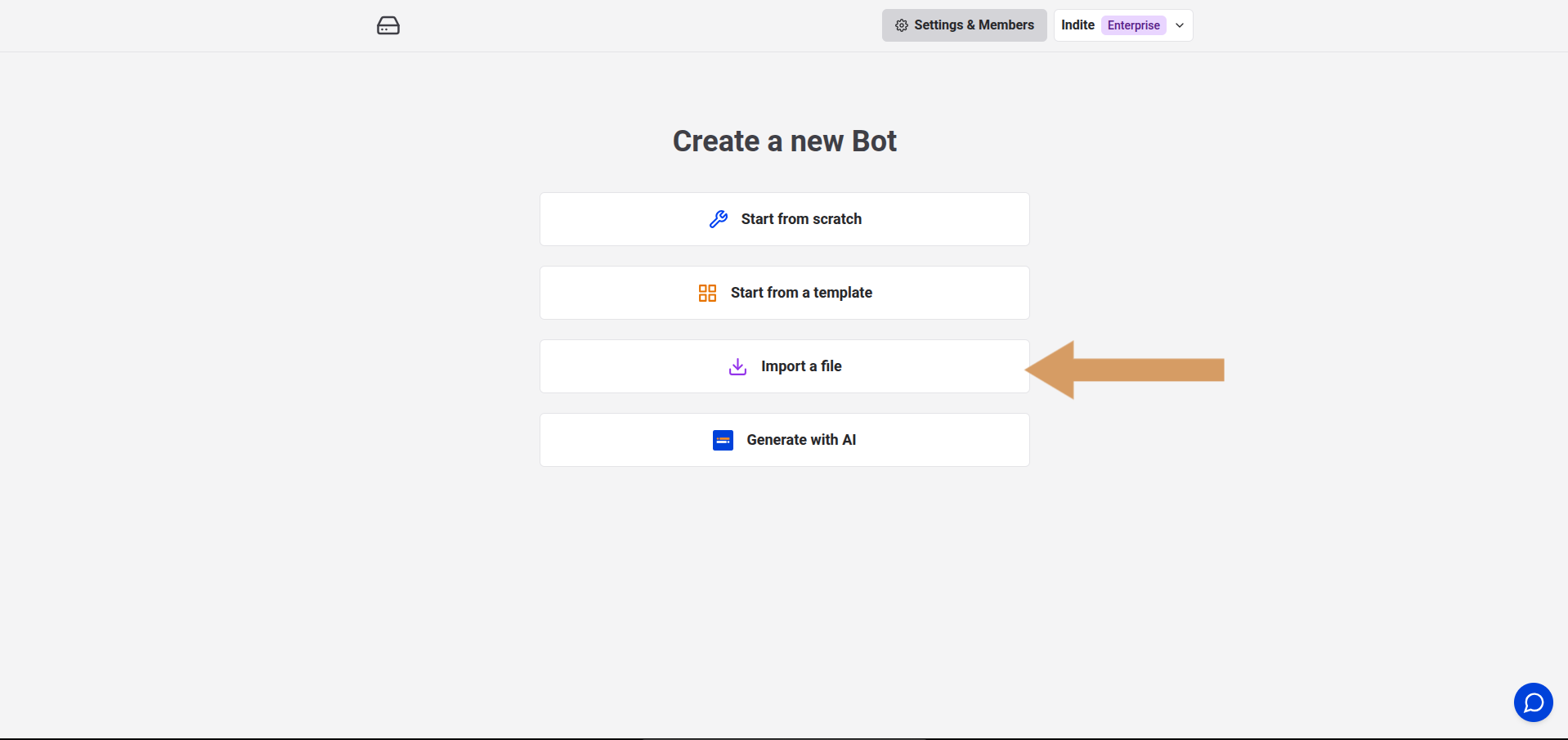
Task: Activate Generate with AI
Action: (x=784, y=439)
